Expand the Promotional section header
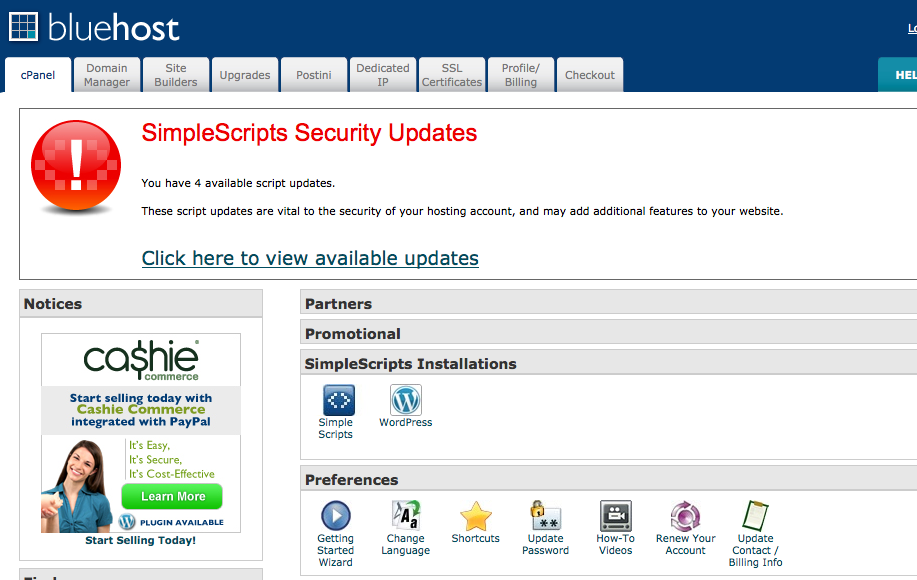This screenshot has height=580, width=917. click(608, 334)
